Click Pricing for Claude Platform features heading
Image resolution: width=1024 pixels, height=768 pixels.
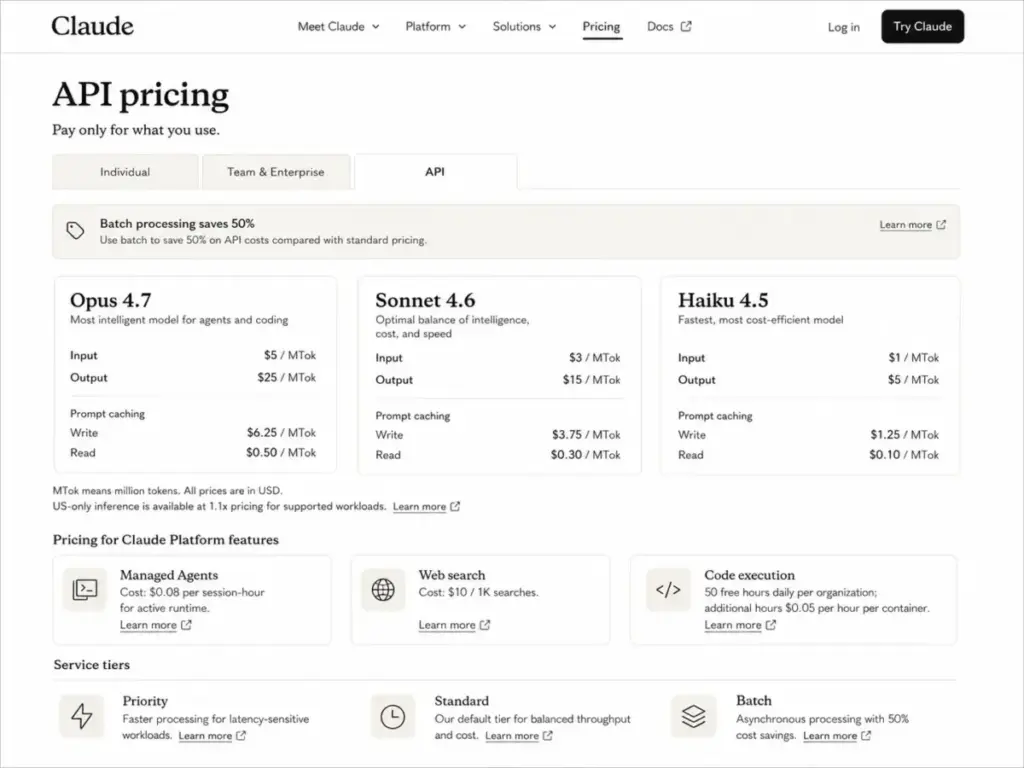pos(166,540)
